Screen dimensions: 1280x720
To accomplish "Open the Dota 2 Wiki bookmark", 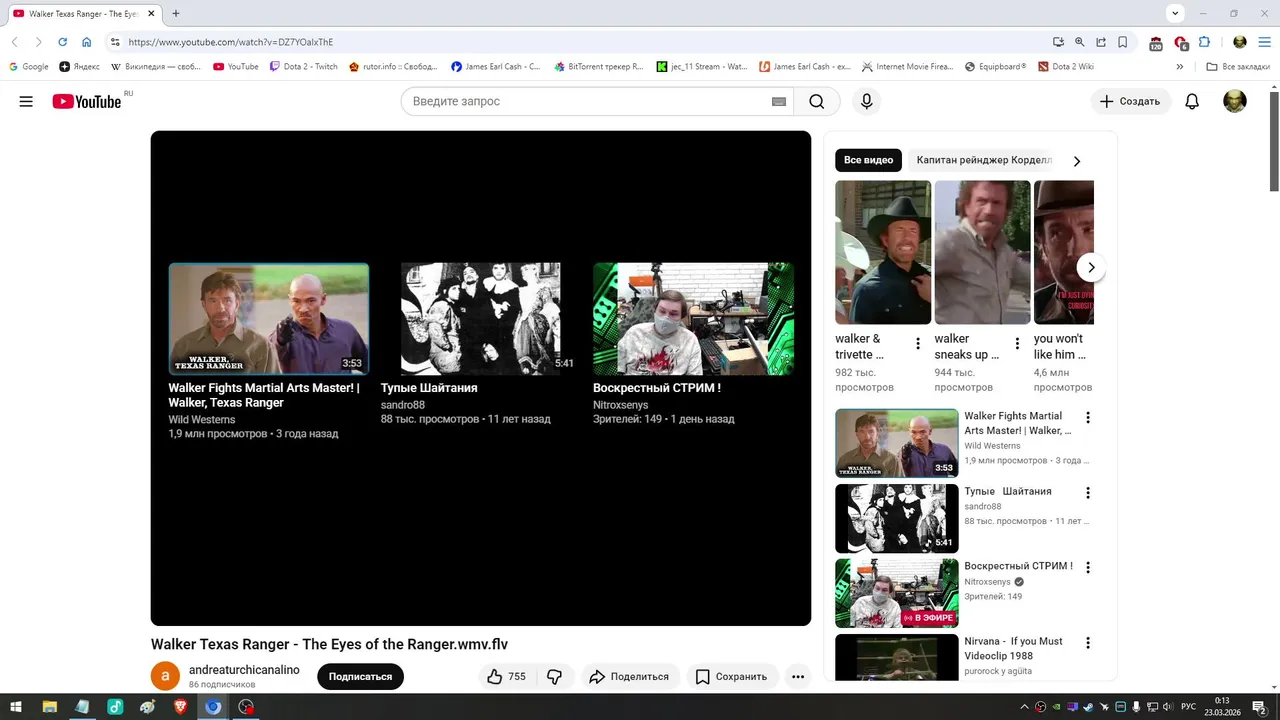I will pyautogui.click(x=1066, y=67).
